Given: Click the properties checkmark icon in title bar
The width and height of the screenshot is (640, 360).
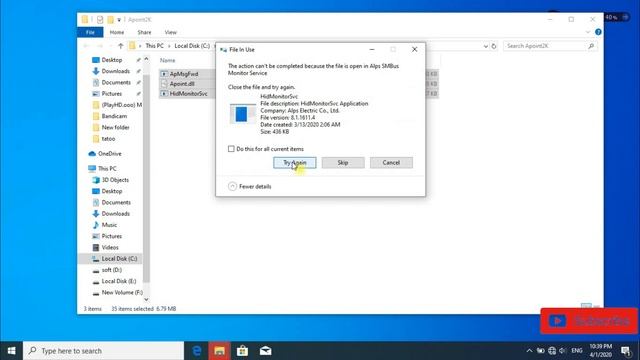Looking at the screenshot, I should click(100, 19).
